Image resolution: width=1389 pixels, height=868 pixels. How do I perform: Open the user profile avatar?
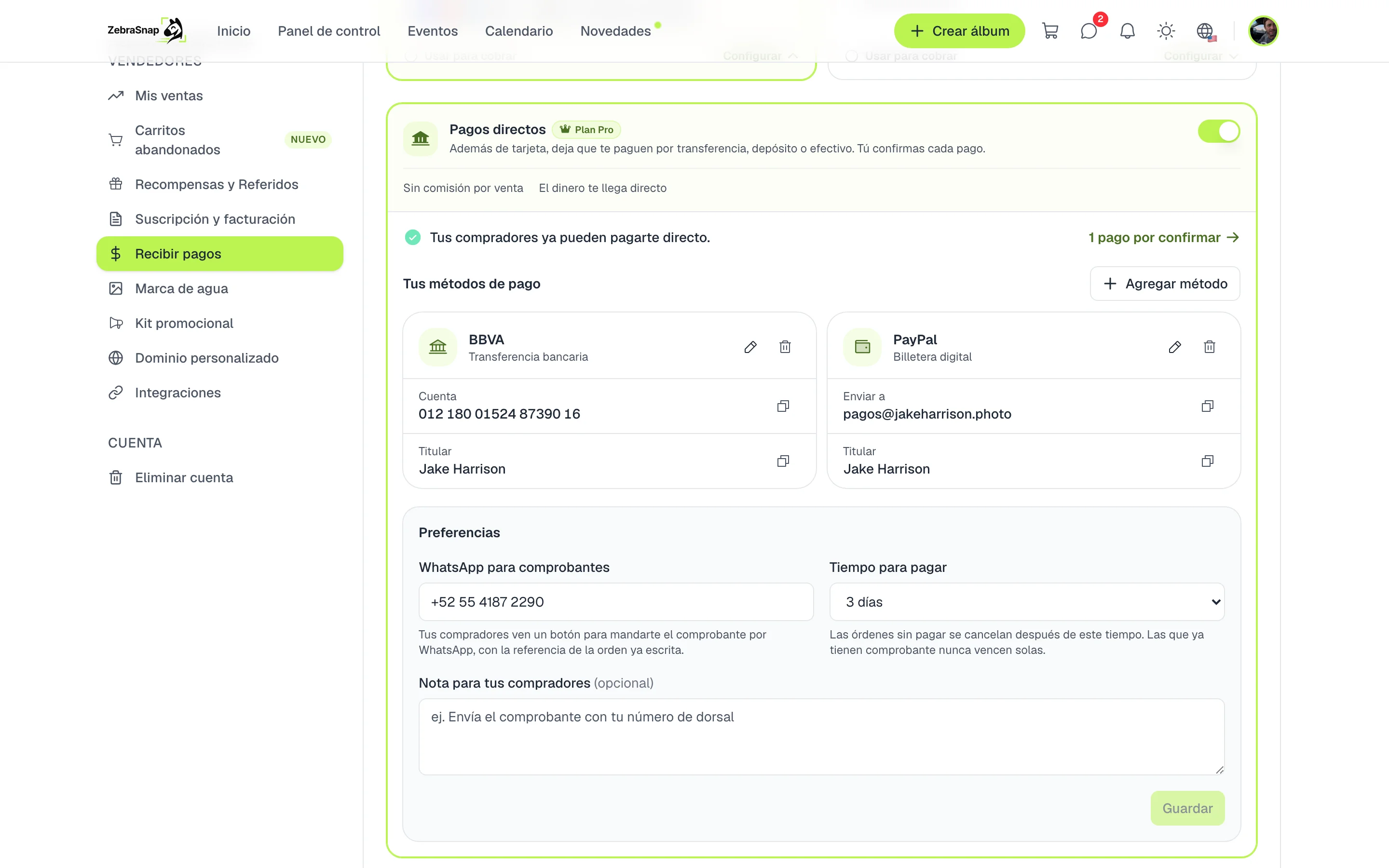(1263, 31)
